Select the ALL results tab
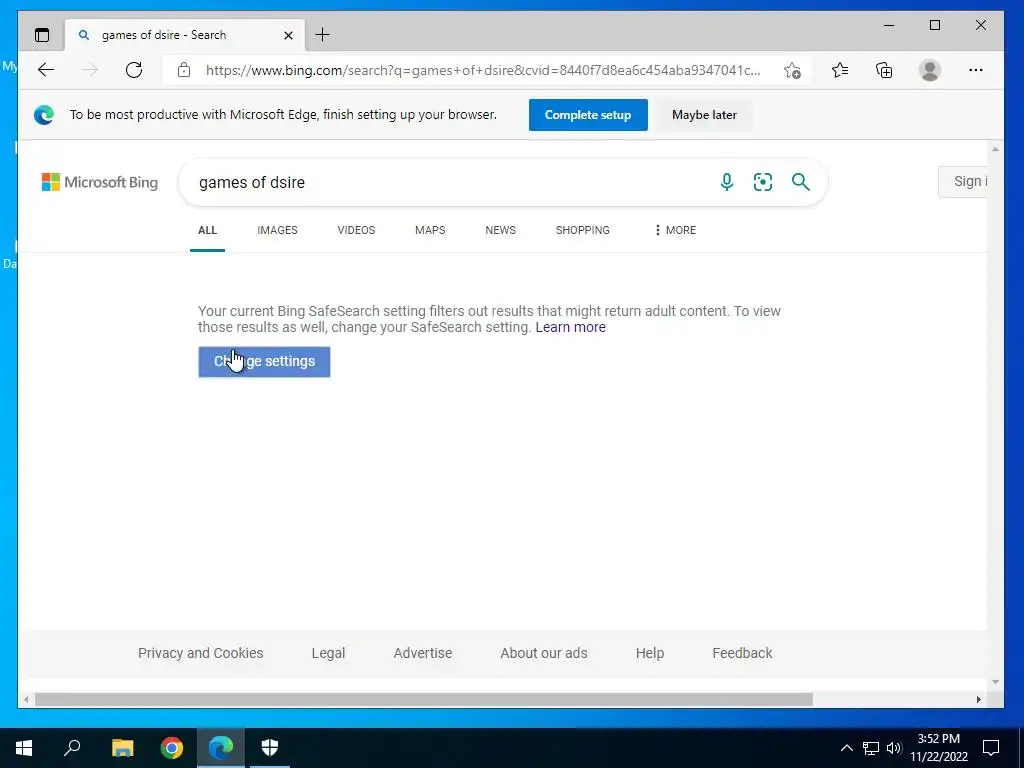 (x=207, y=230)
